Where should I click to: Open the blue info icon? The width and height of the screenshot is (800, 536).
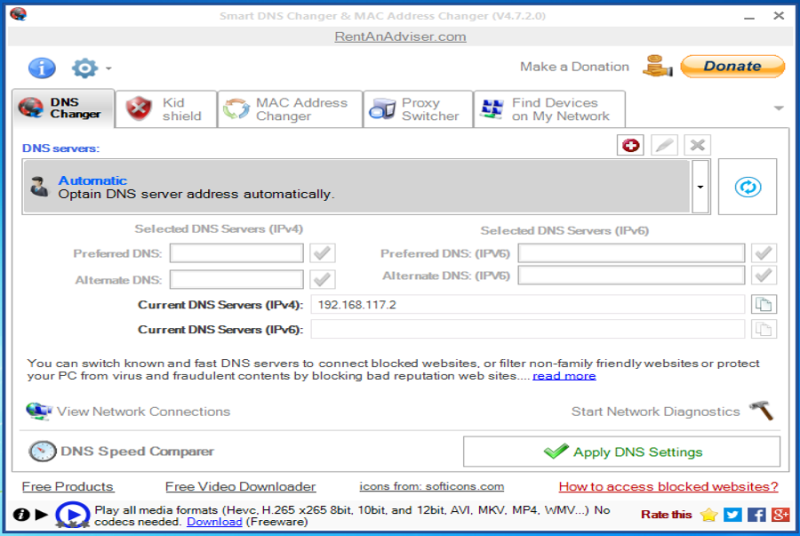point(42,68)
